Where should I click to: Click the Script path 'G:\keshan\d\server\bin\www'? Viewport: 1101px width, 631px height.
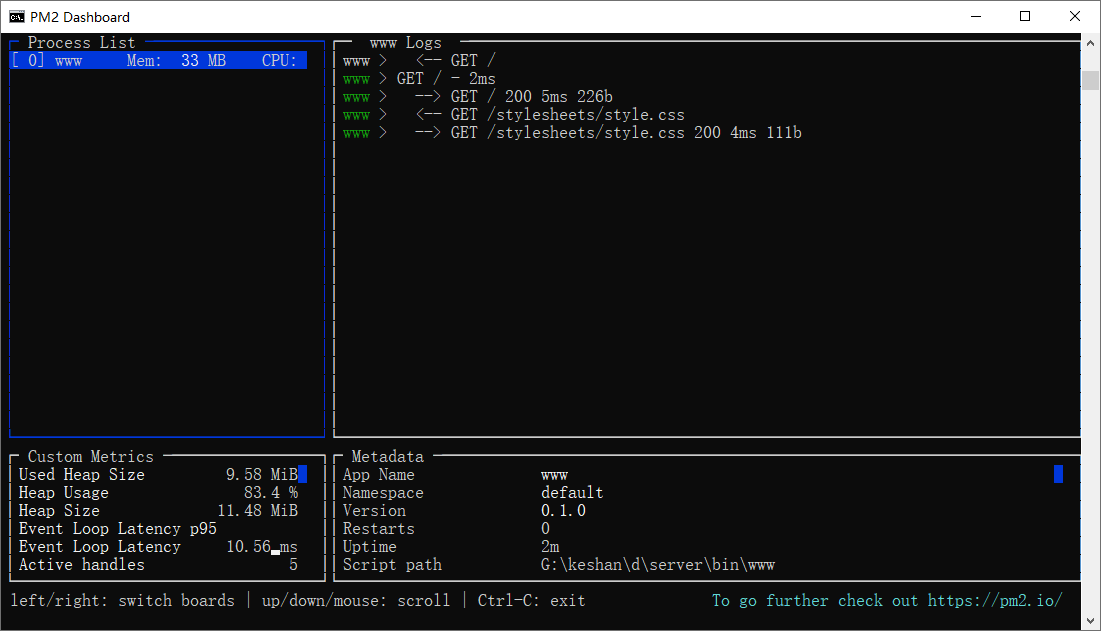pyautogui.click(x=658, y=564)
